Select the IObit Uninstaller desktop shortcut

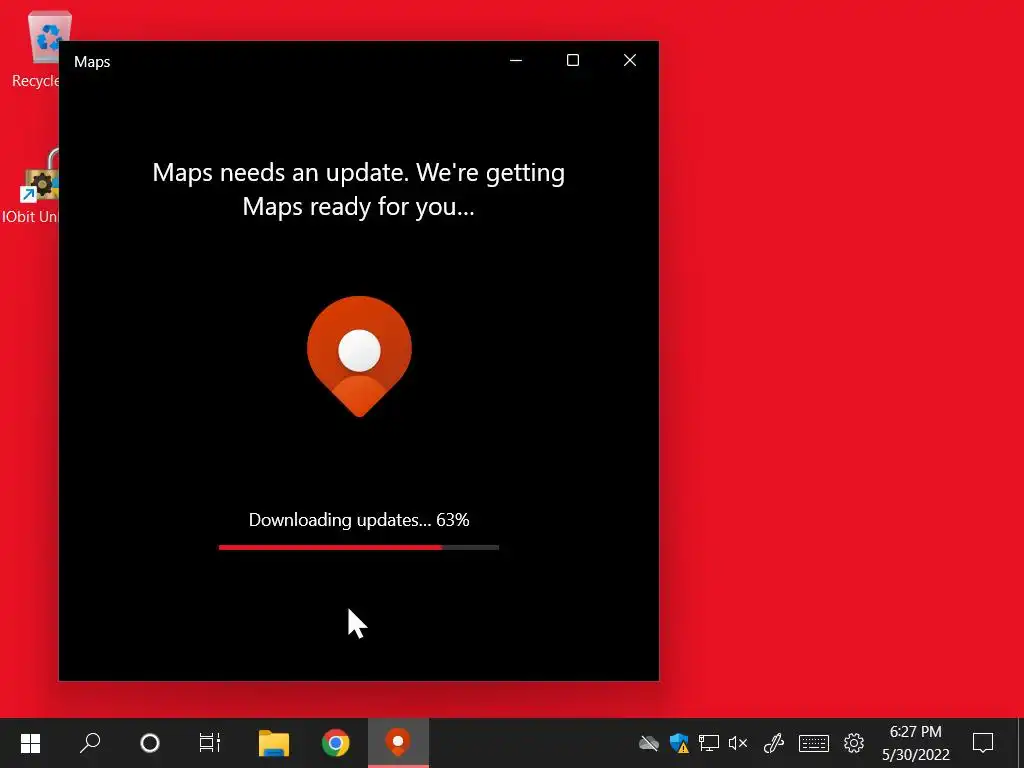31,187
